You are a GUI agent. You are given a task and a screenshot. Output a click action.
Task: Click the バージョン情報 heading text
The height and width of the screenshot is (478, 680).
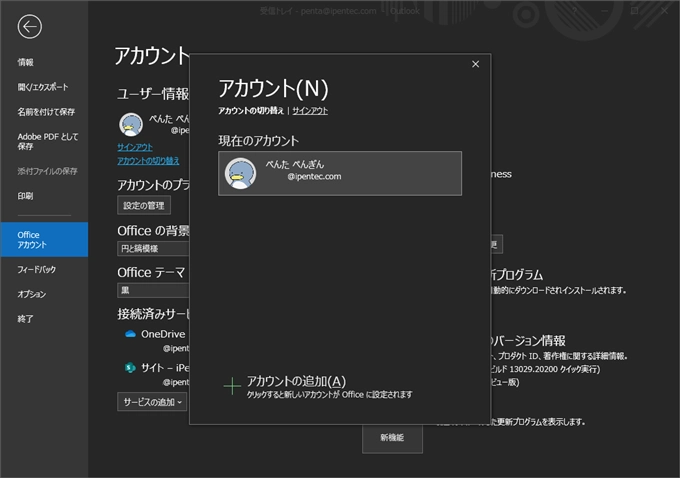pos(528,340)
